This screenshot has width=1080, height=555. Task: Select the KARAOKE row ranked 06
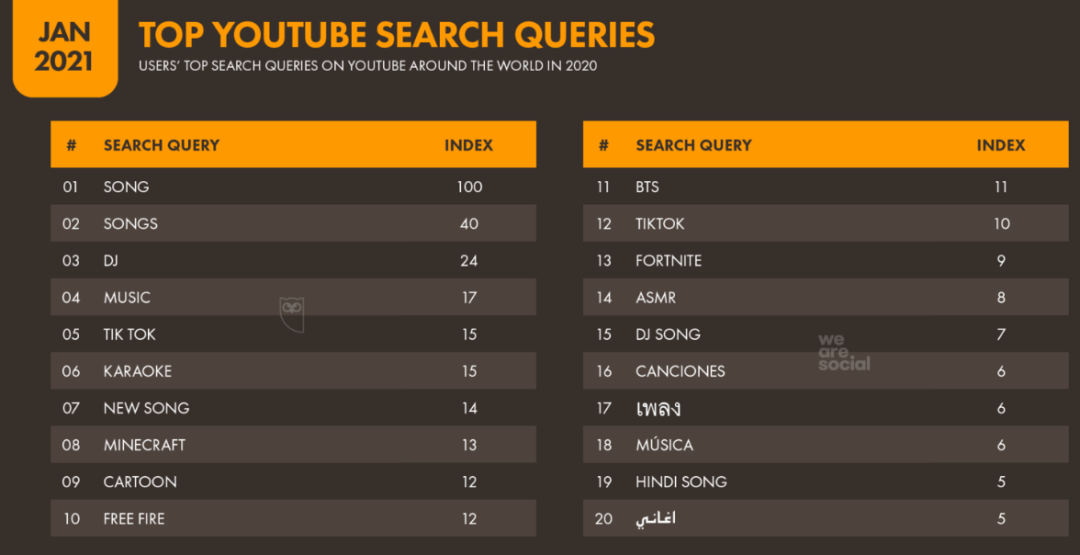[293, 371]
